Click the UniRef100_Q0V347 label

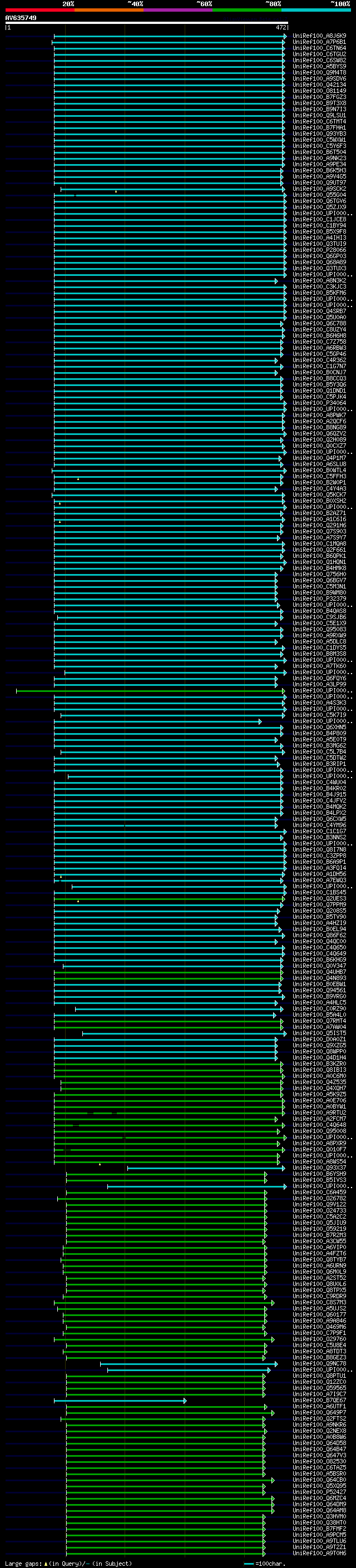tap(319, 966)
